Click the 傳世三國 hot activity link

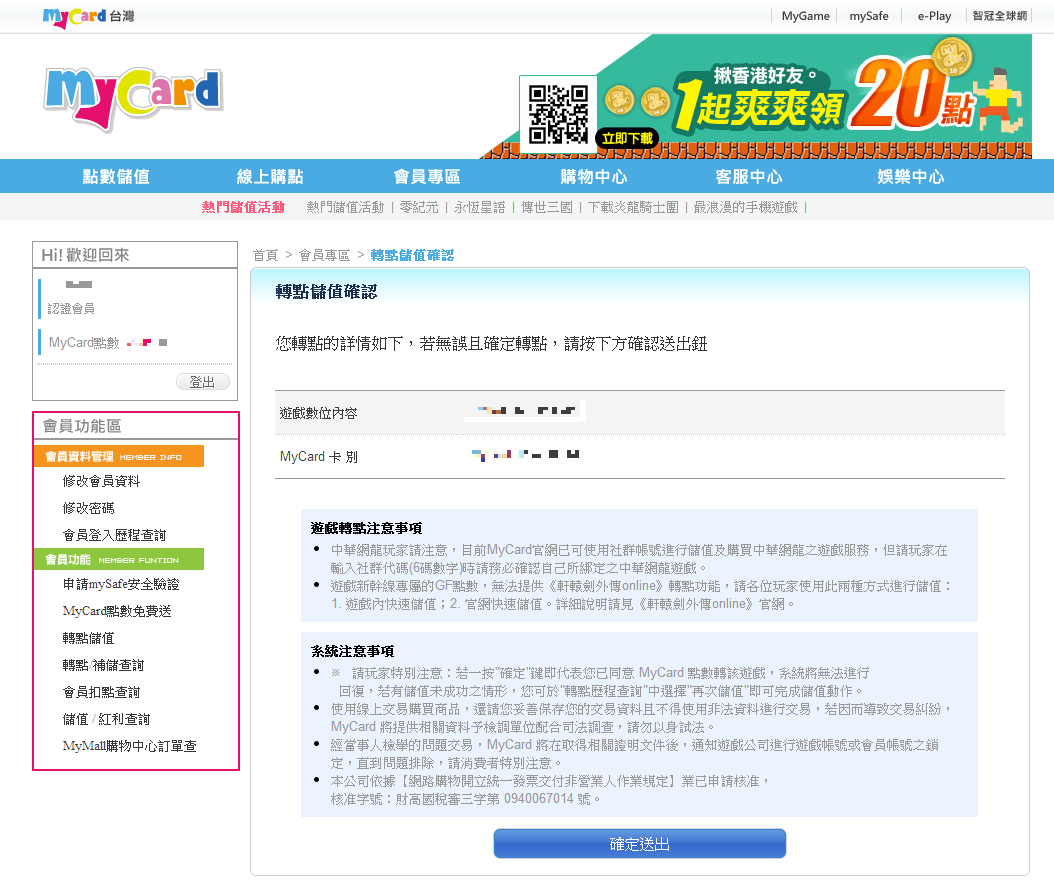click(x=546, y=207)
